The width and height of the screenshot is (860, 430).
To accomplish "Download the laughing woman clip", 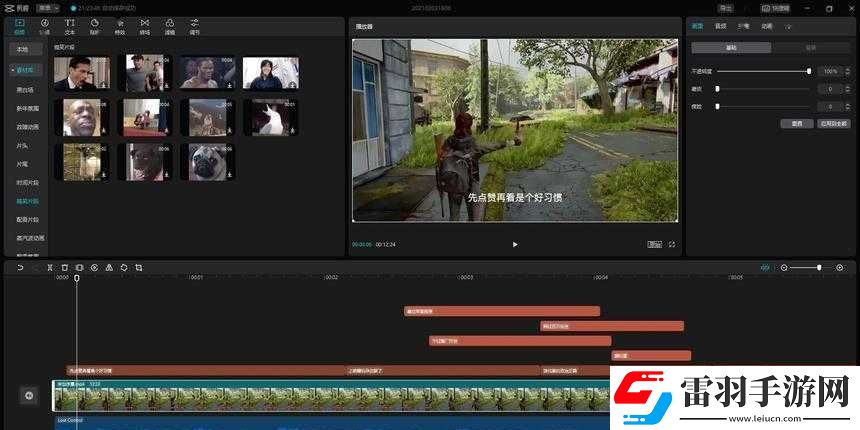I will 293,85.
